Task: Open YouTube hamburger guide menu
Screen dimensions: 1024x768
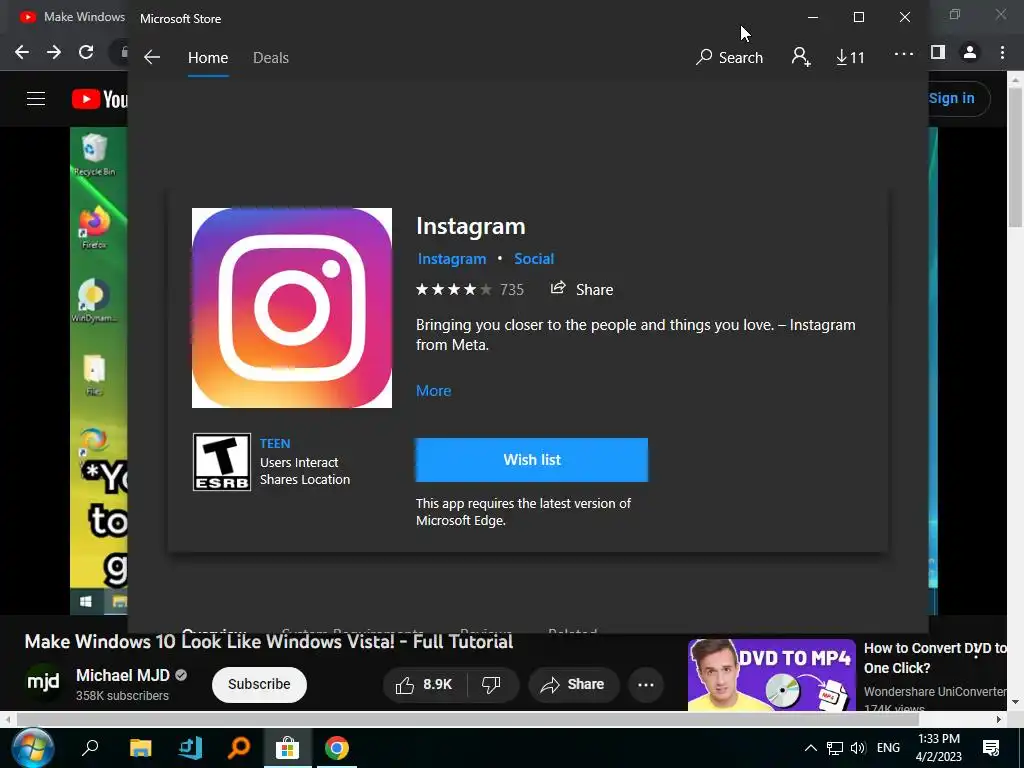Action: (36, 99)
